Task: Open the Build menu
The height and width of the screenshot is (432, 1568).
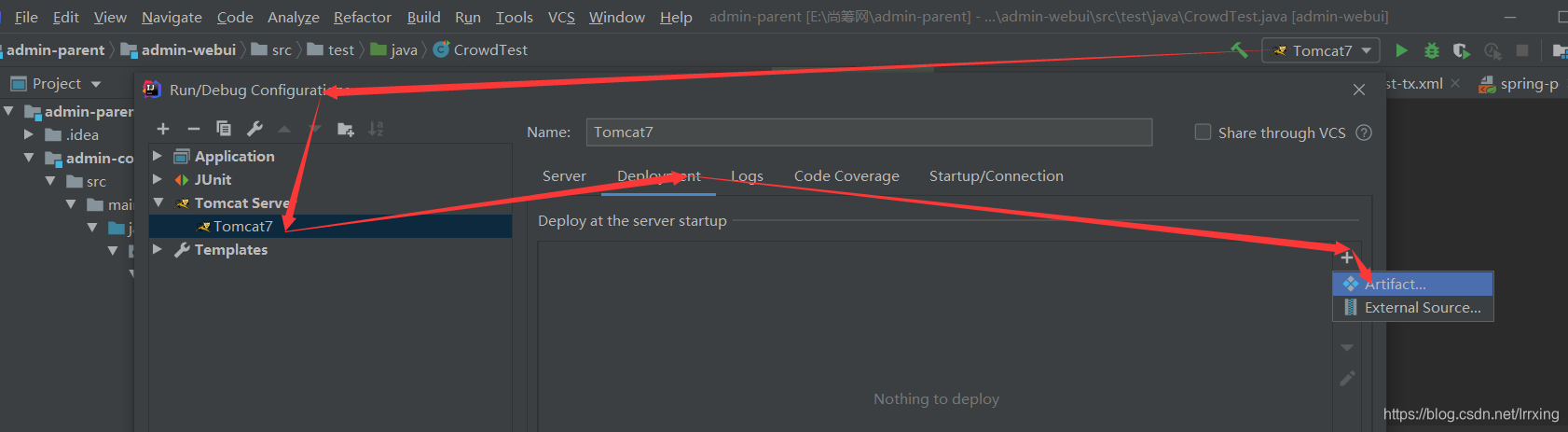Action: coord(423,17)
